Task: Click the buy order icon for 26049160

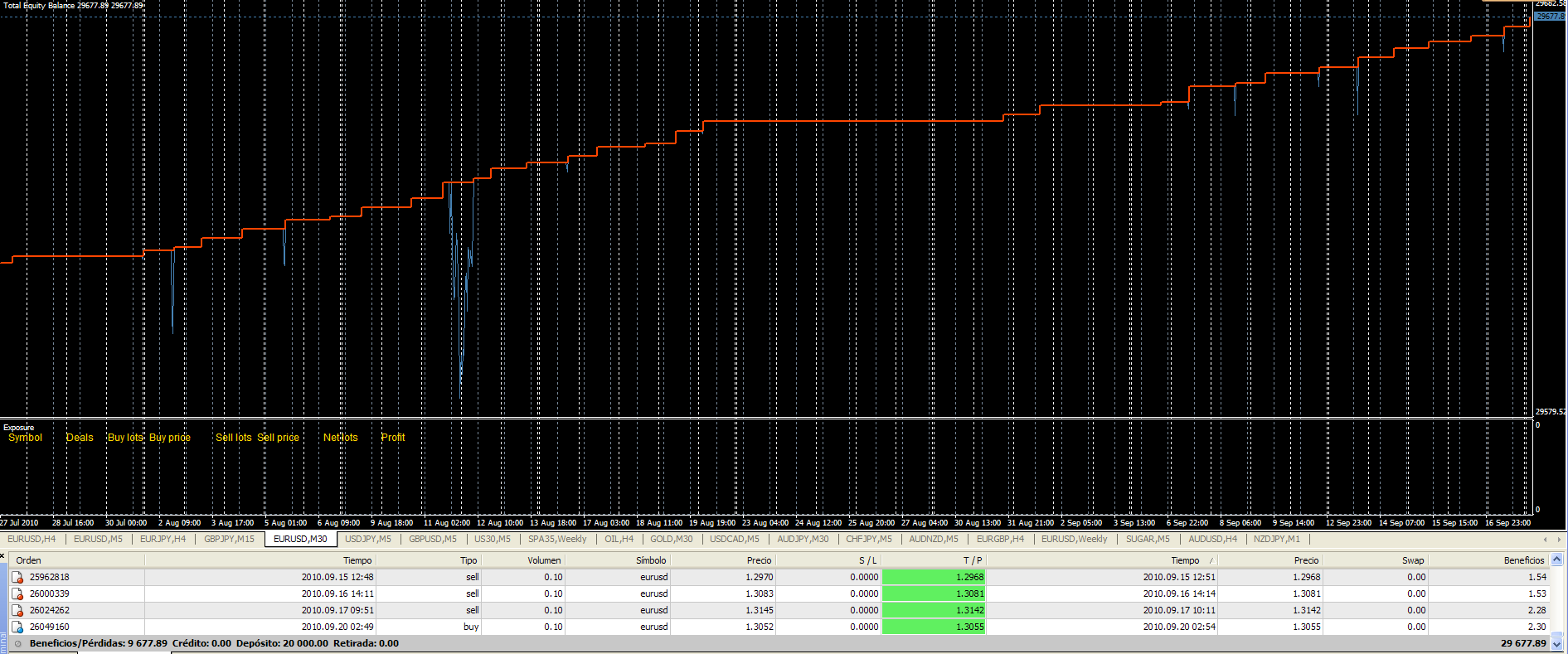Action: pos(17,627)
